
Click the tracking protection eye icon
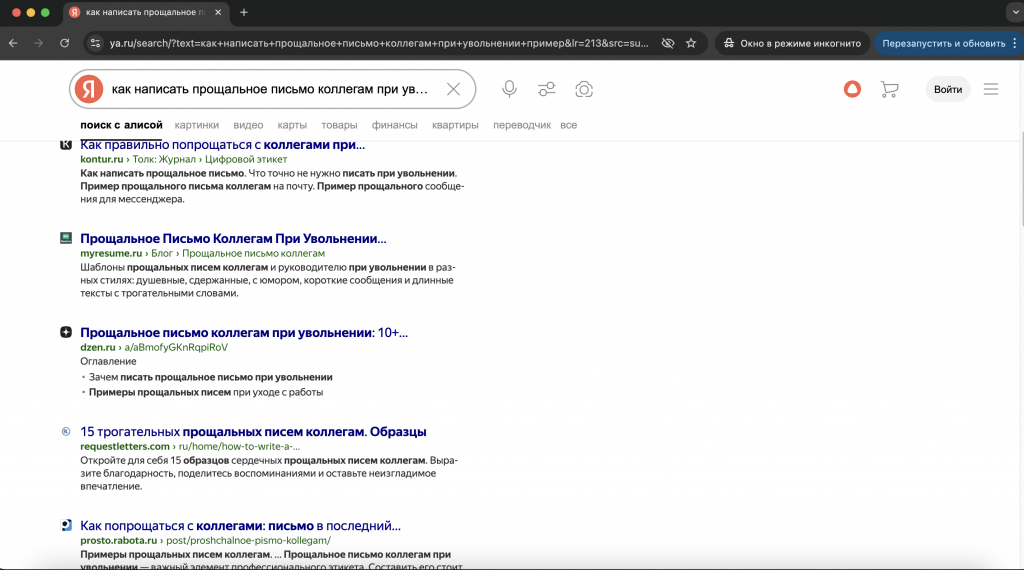667,43
